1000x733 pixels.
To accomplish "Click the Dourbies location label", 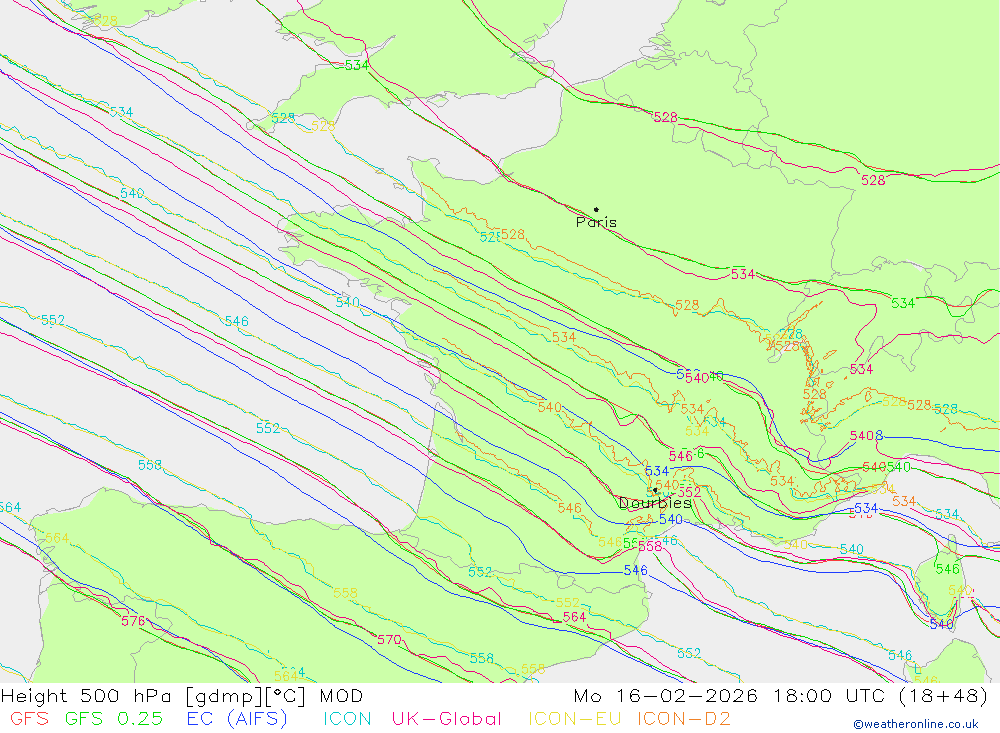I will pyautogui.click(x=655, y=503).
